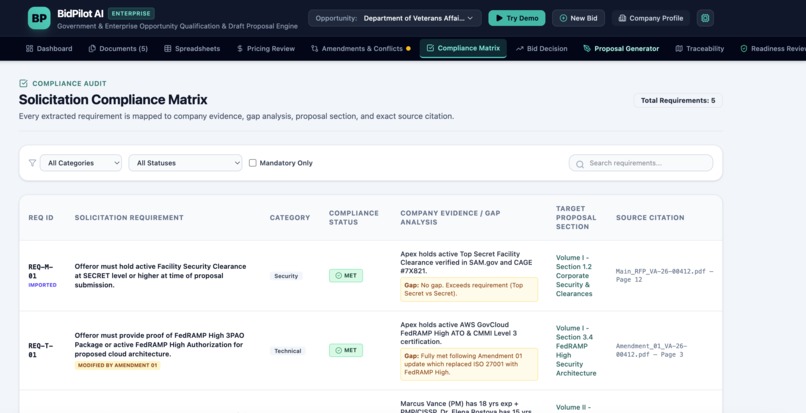Open the Dashboard tab
Screen dimensions: 806x413
coord(49,48)
